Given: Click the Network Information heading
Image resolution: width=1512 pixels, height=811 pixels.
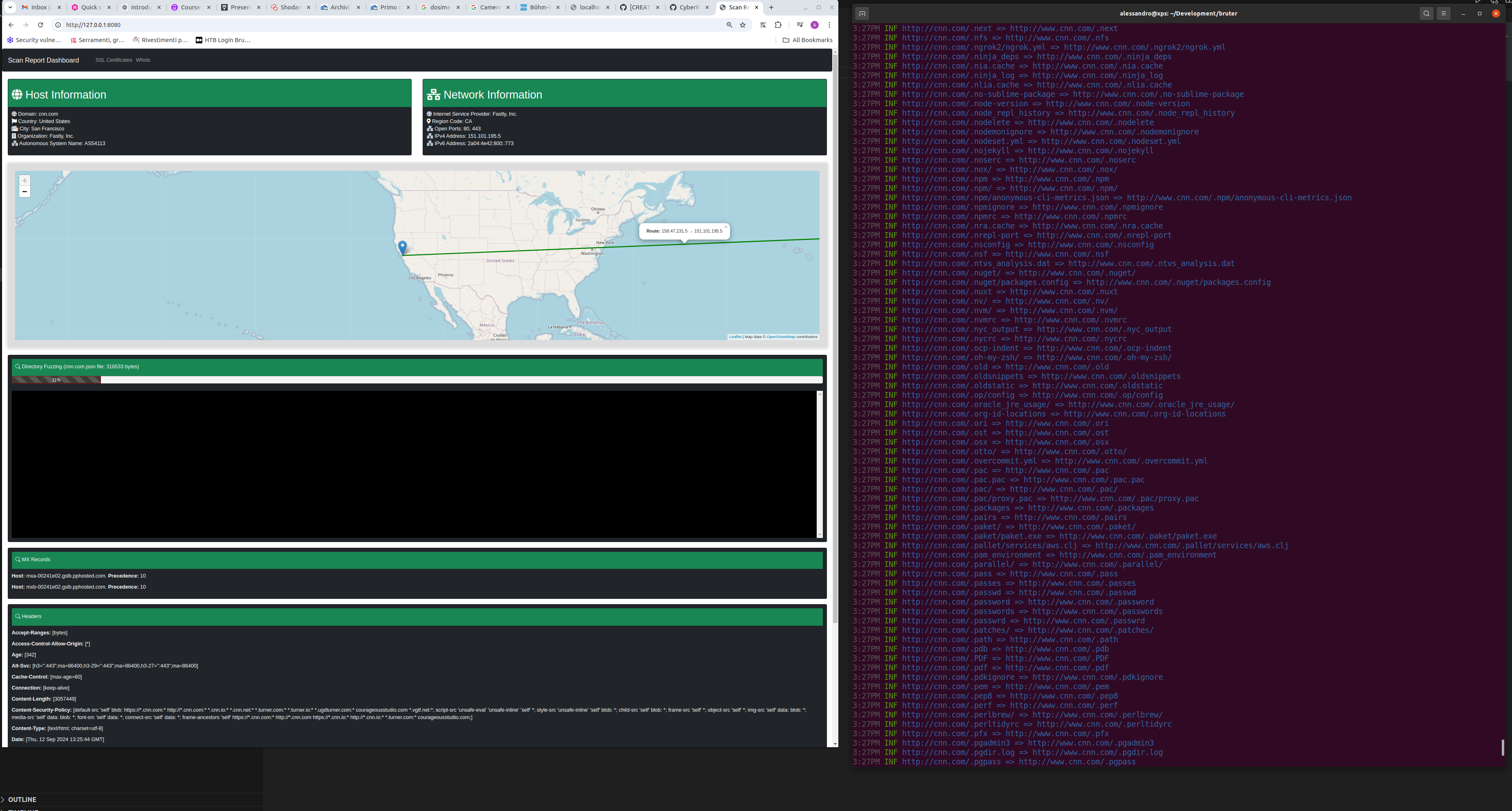Looking at the screenshot, I should tap(493, 94).
